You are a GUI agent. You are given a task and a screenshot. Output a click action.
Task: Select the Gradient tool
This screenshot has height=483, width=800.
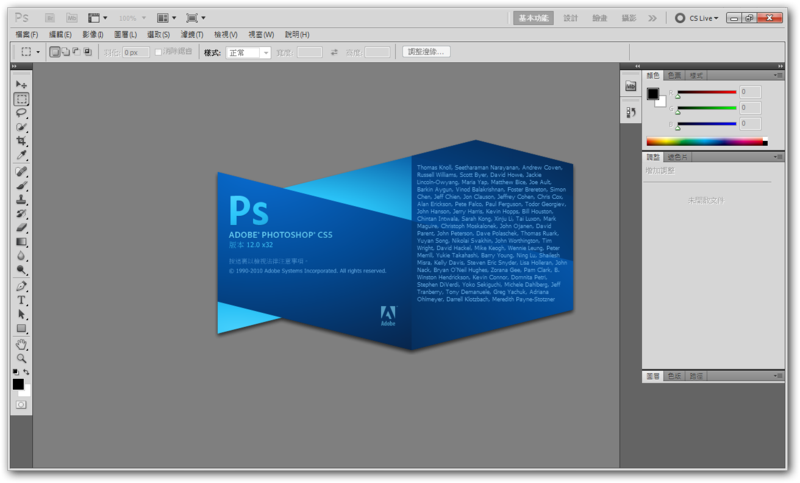pos(21,242)
